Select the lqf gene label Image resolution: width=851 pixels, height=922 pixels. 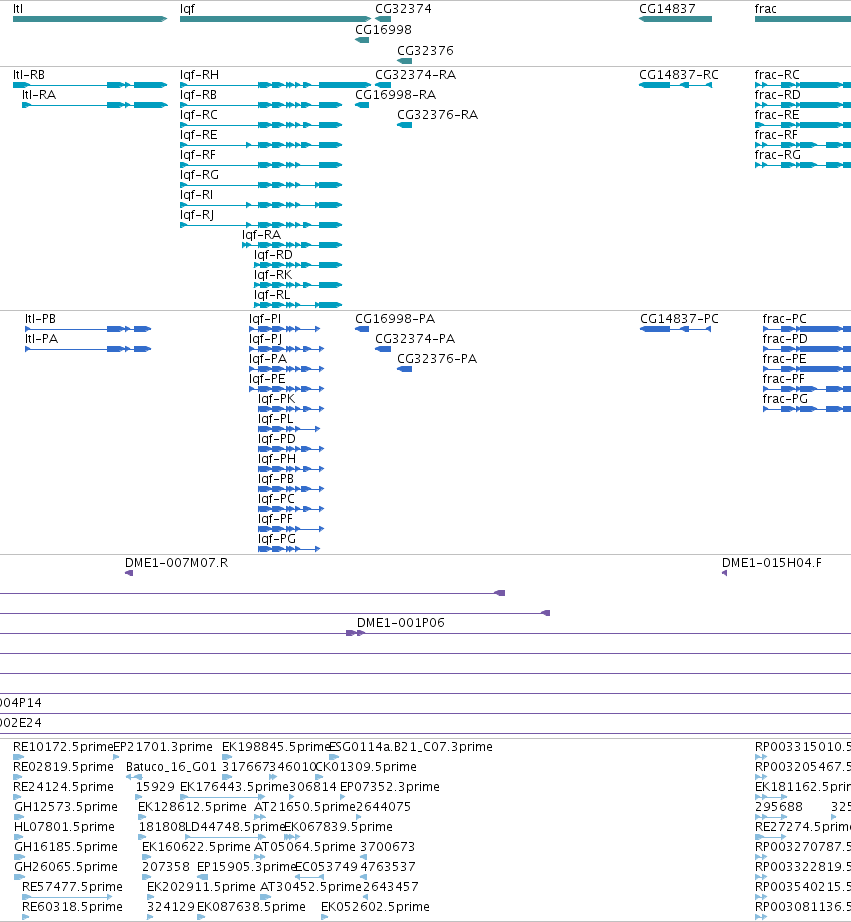click(x=187, y=9)
